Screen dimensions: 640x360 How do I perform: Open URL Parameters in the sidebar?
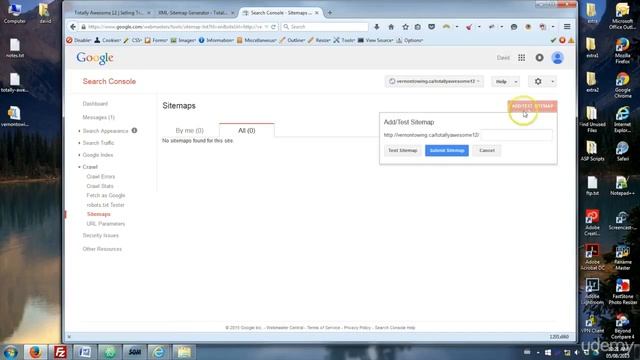coord(105,224)
